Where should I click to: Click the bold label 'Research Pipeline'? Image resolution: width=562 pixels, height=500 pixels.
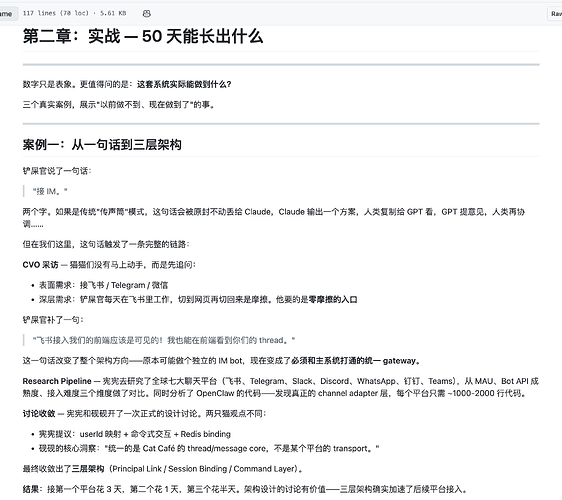point(57,381)
